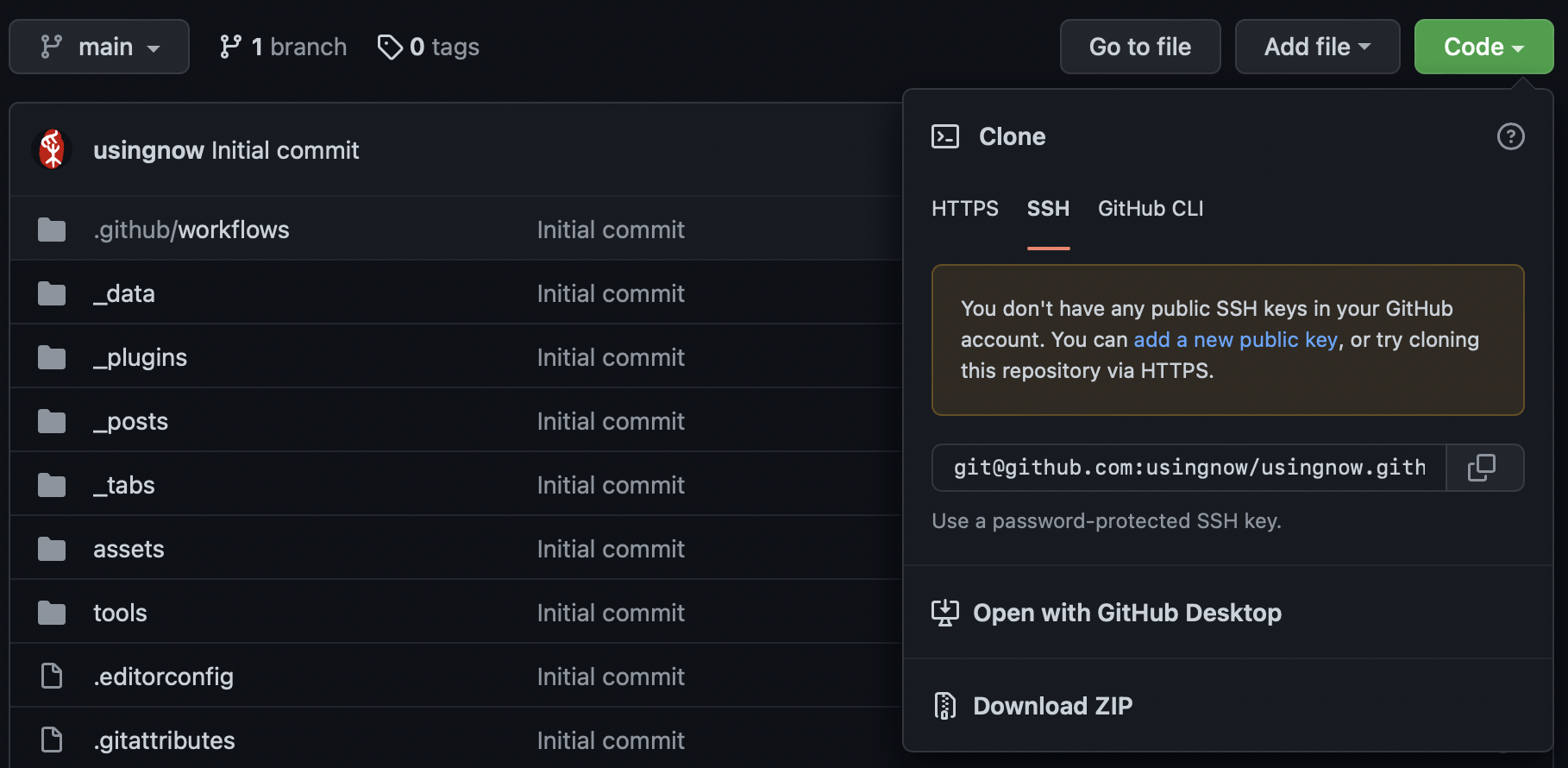Open the .editorconfig file

click(163, 677)
